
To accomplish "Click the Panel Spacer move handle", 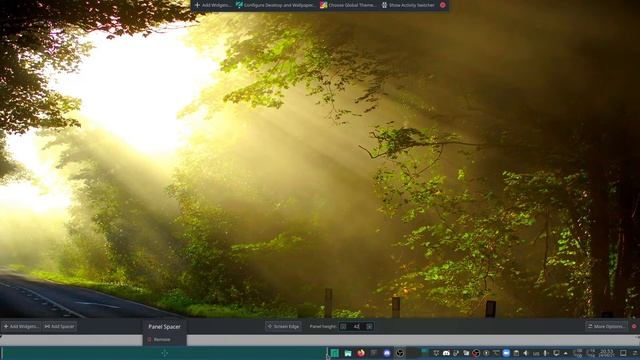I will [164, 353].
